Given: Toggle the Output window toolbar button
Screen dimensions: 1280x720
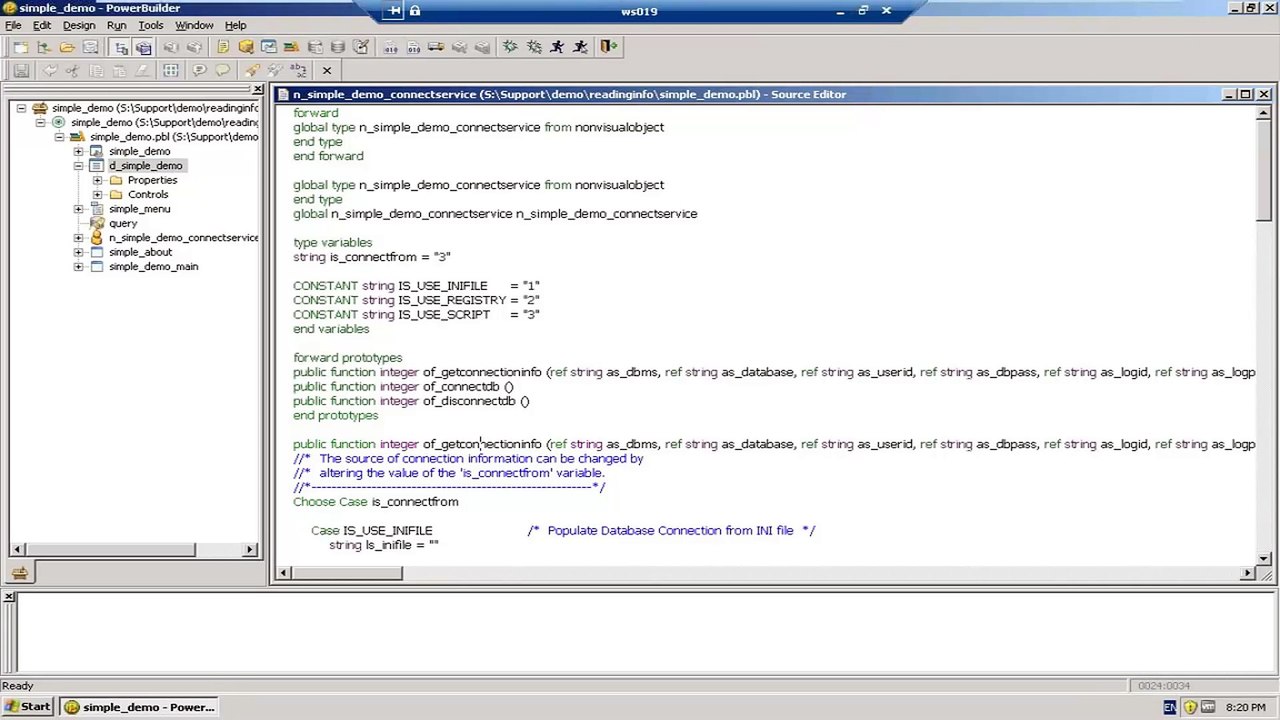Looking at the screenshot, I should [143, 47].
